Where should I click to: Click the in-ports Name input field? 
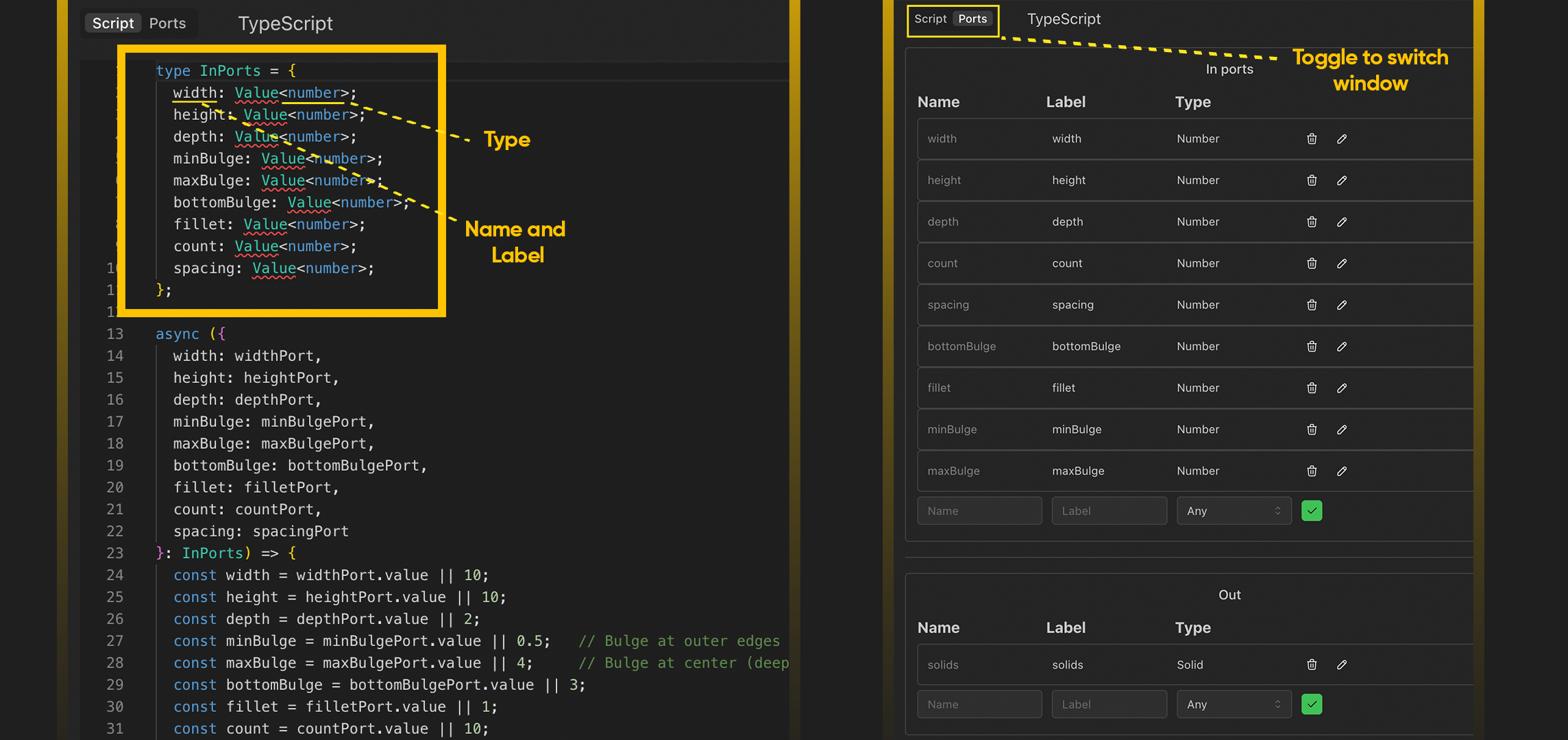click(979, 511)
